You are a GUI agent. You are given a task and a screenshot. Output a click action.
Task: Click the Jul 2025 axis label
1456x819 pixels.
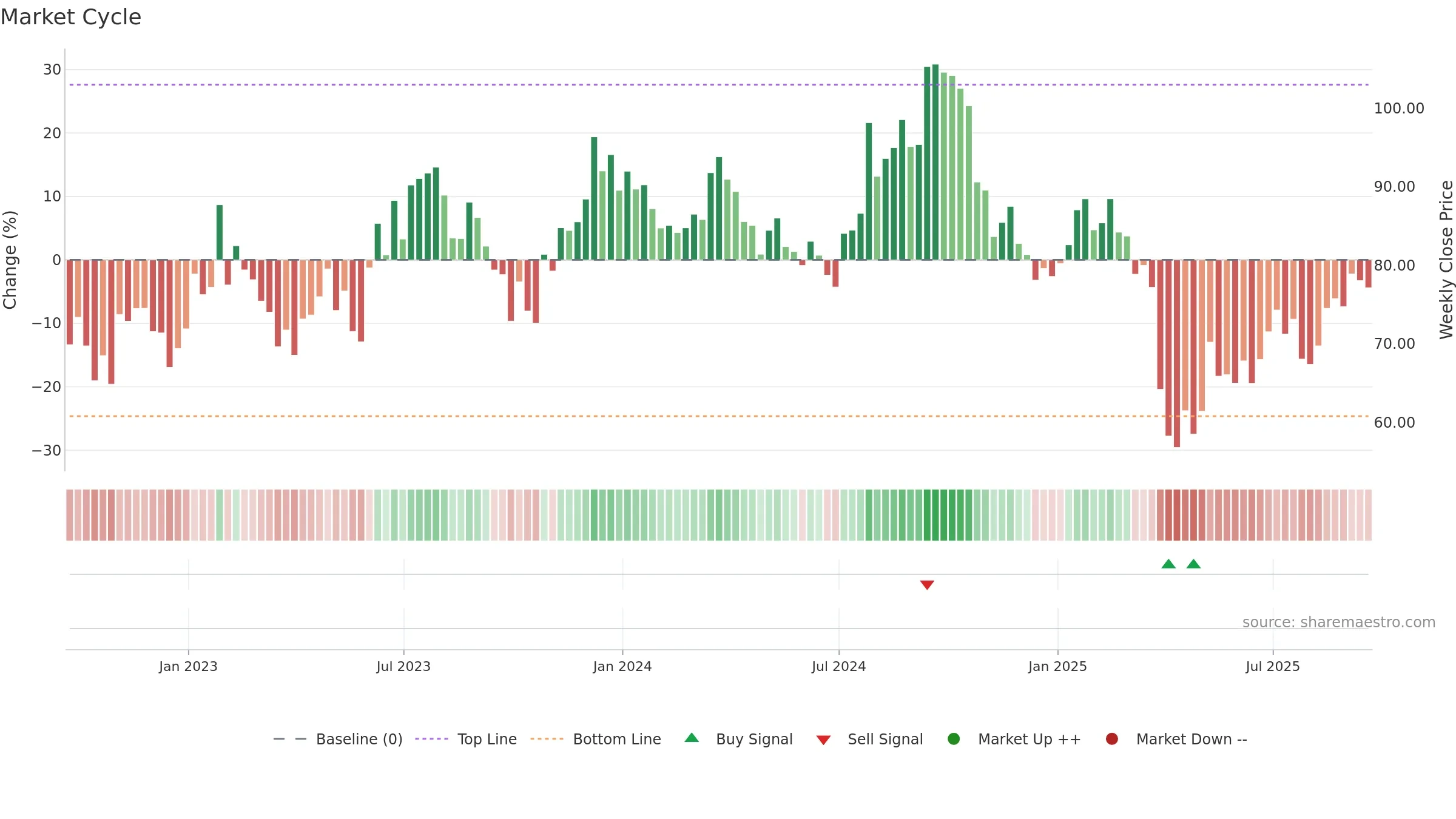pos(1273,666)
